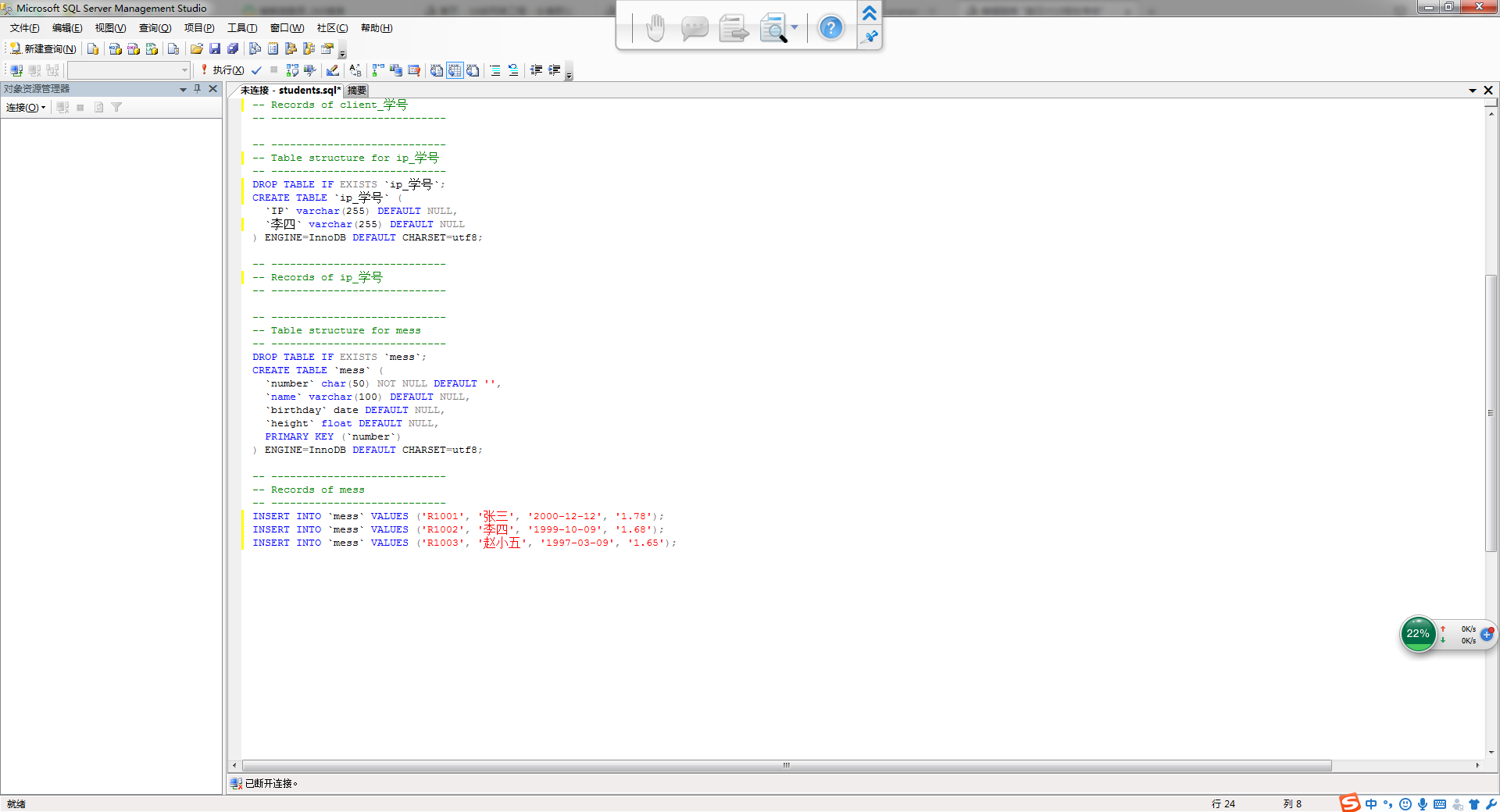Click the Design Query in Editor icon
Image resolution: width=1500 pixels, height=812 pixels.
[x=332, y=70]
